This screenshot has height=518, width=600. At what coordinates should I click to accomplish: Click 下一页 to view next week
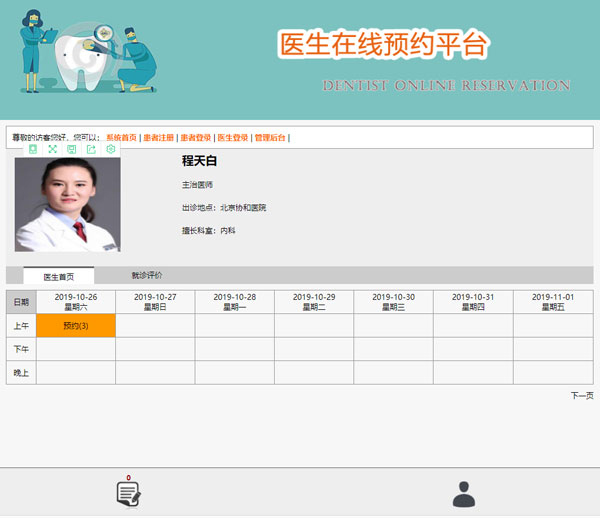point(581,396)
